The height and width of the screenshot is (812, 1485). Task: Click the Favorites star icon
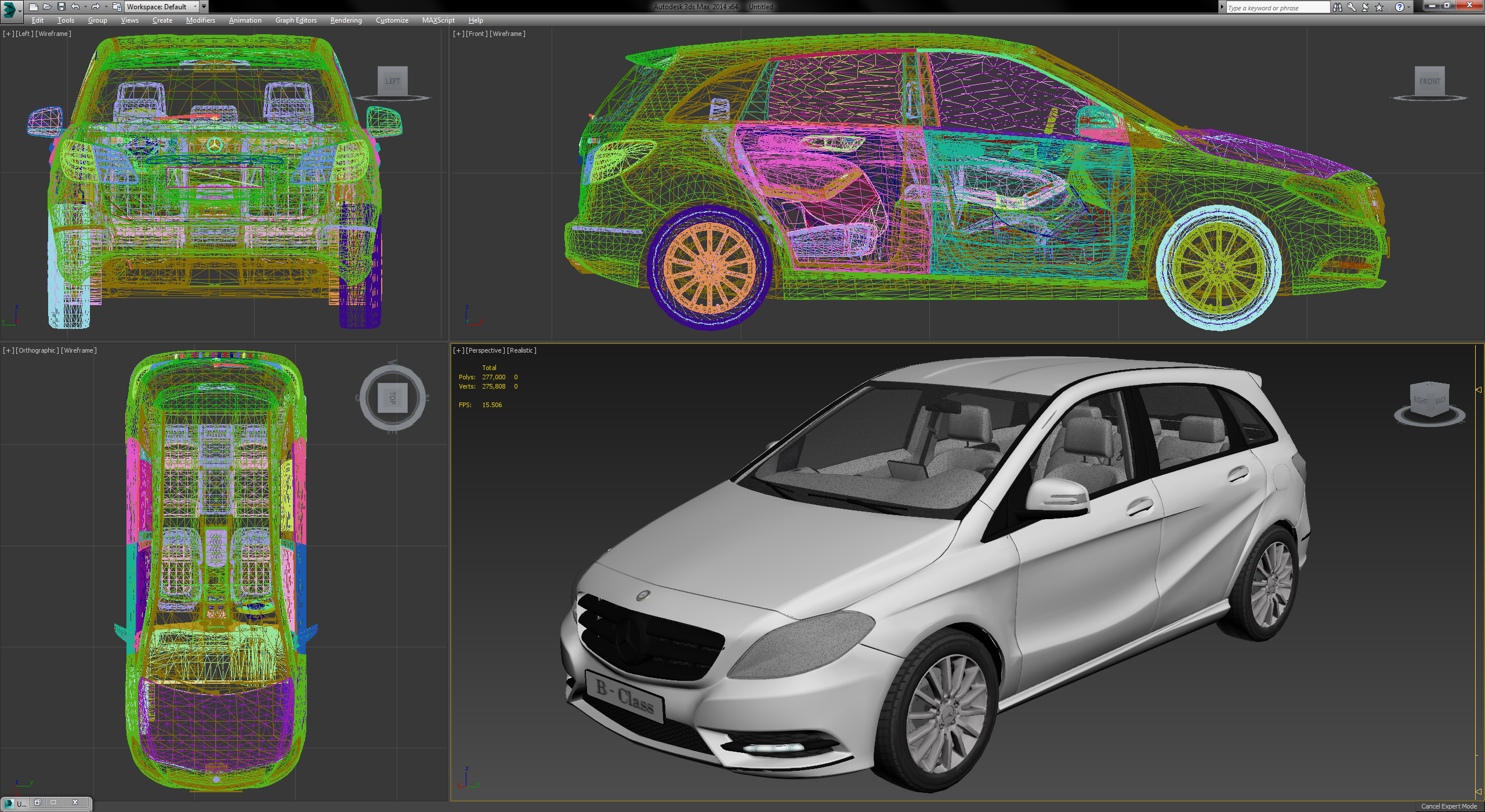coord(1379,8)
